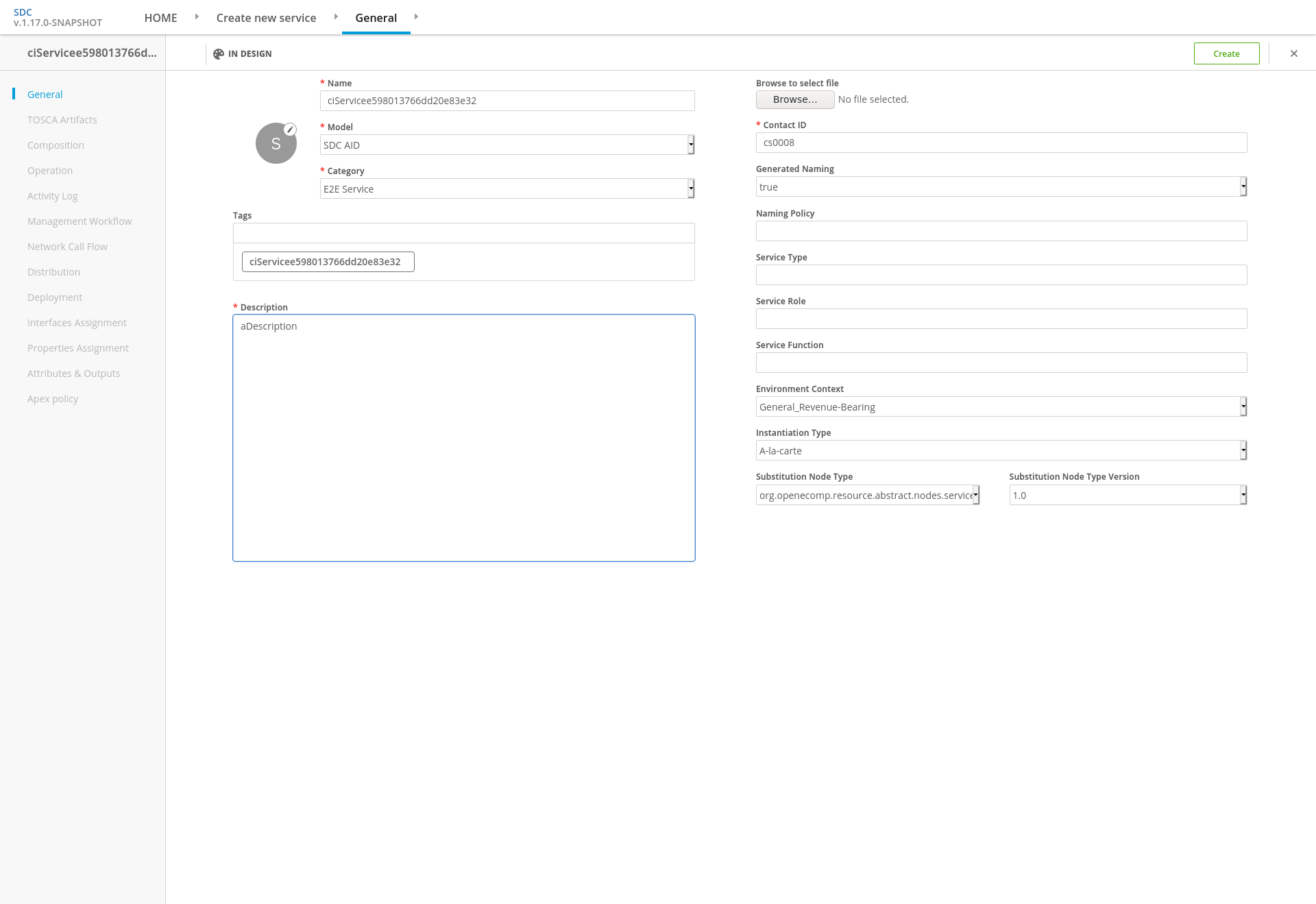The height and width of the screenshot is (904, 1316).
Task: Open TOSCA Artifacts section
Action: pyautogui.click(x=62, y=120)
